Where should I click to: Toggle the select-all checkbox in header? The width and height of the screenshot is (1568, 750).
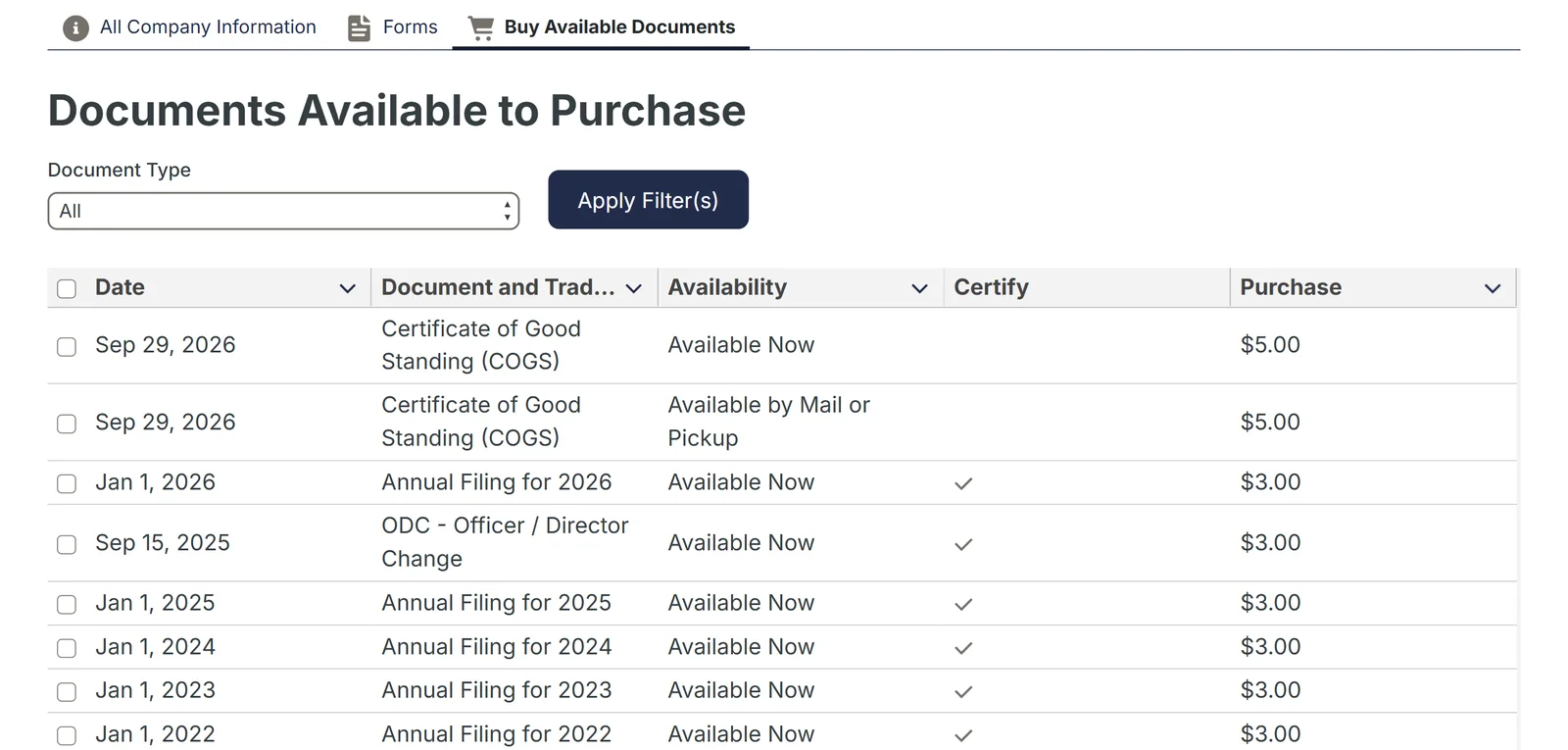click(x=67, y=288)
